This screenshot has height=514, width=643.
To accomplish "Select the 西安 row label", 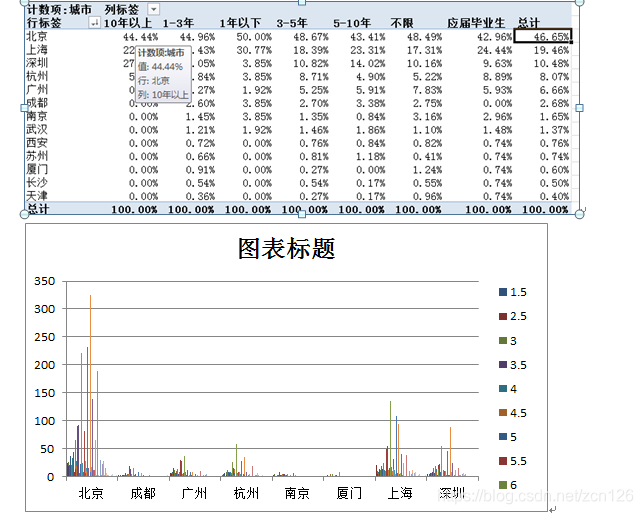I will [37, 143].
